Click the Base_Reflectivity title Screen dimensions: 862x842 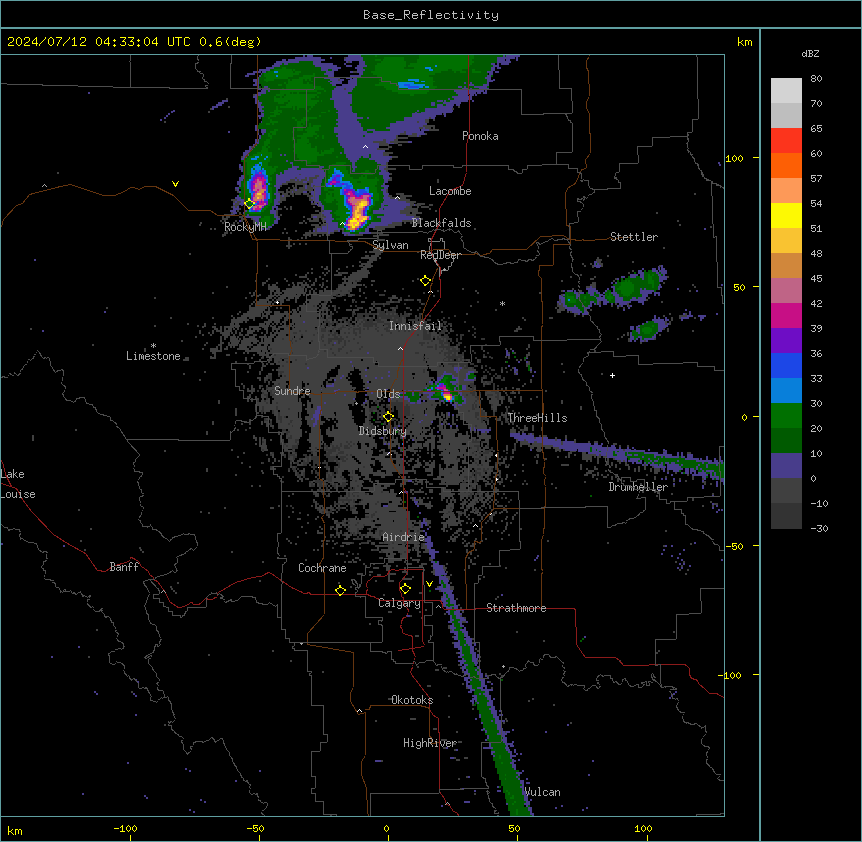coord(431,15)
